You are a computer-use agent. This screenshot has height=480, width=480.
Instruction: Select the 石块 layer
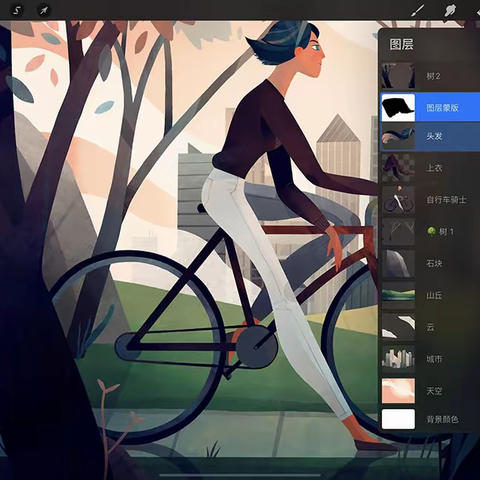point(430,263)
